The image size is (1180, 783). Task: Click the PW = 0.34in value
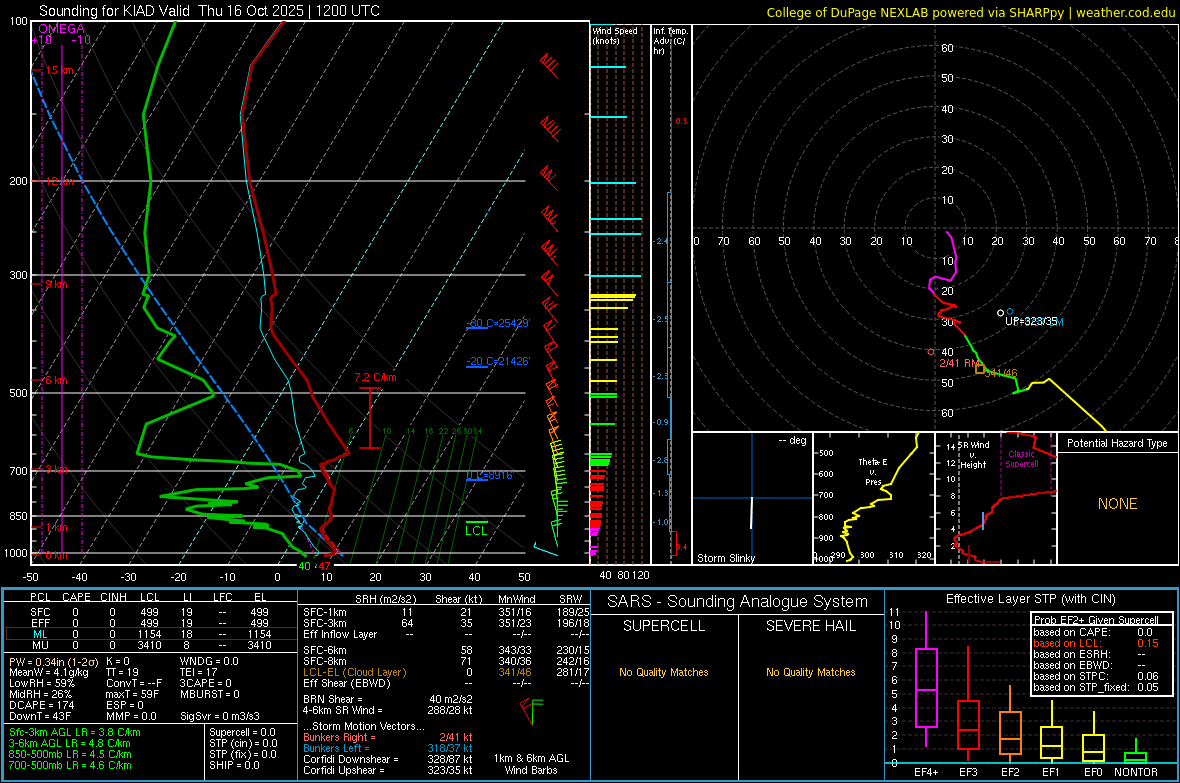52,662
